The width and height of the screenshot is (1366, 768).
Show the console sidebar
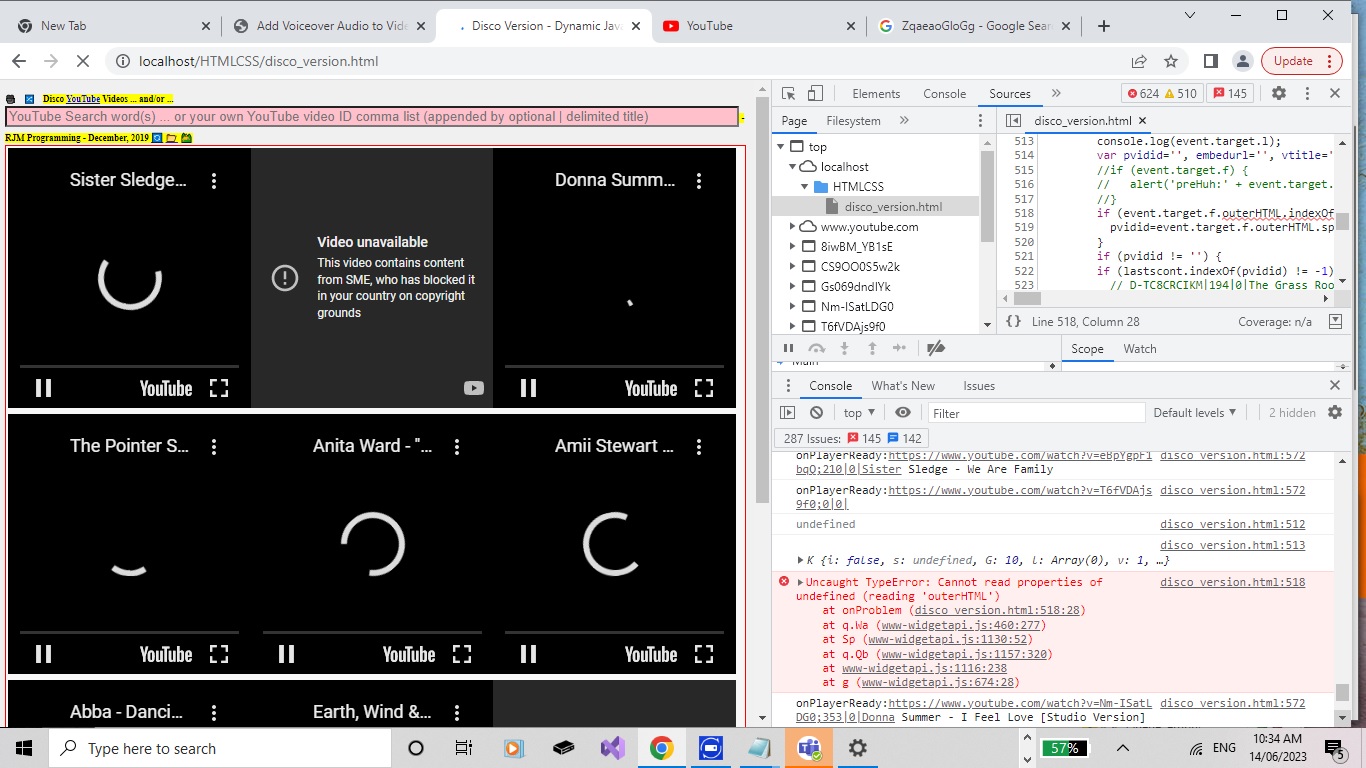787,413
